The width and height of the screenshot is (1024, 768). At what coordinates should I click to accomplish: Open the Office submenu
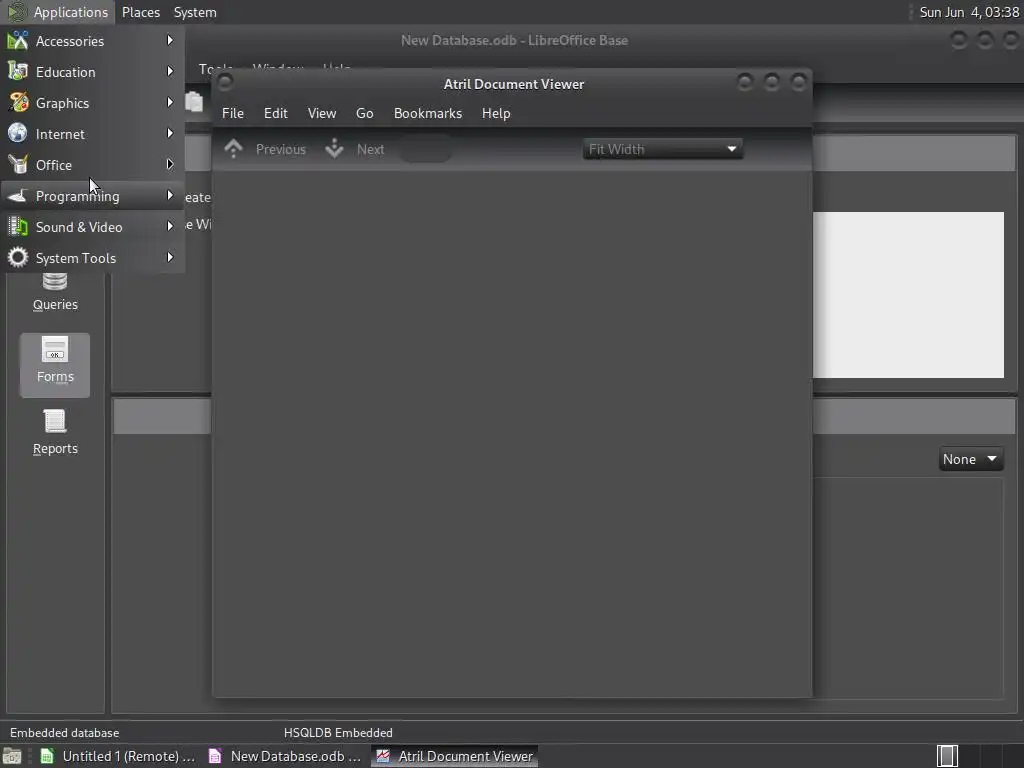tap(92, 165)
